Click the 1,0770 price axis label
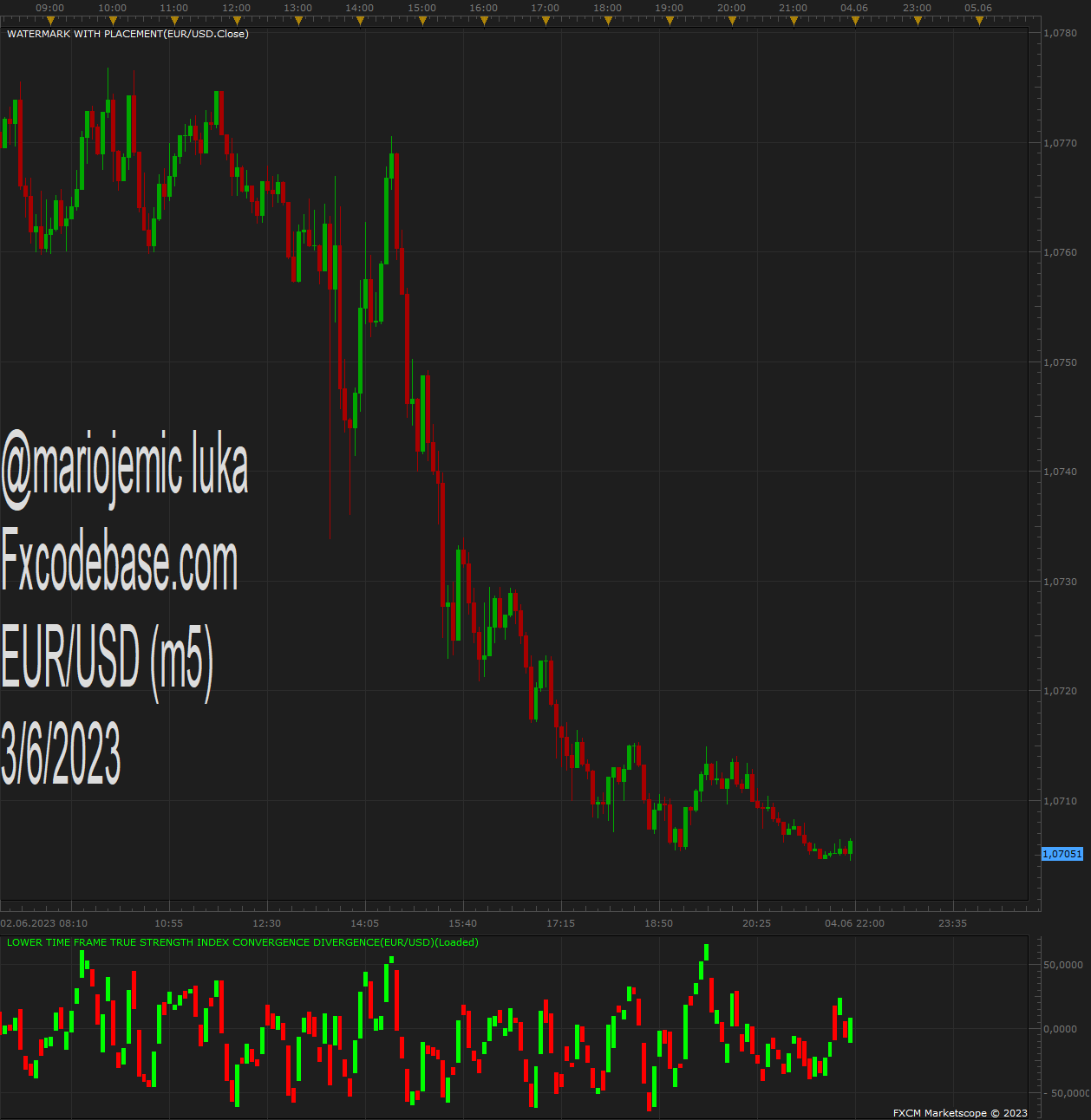Viewport: 1091px width, 1120px height. coord(1060,143)
